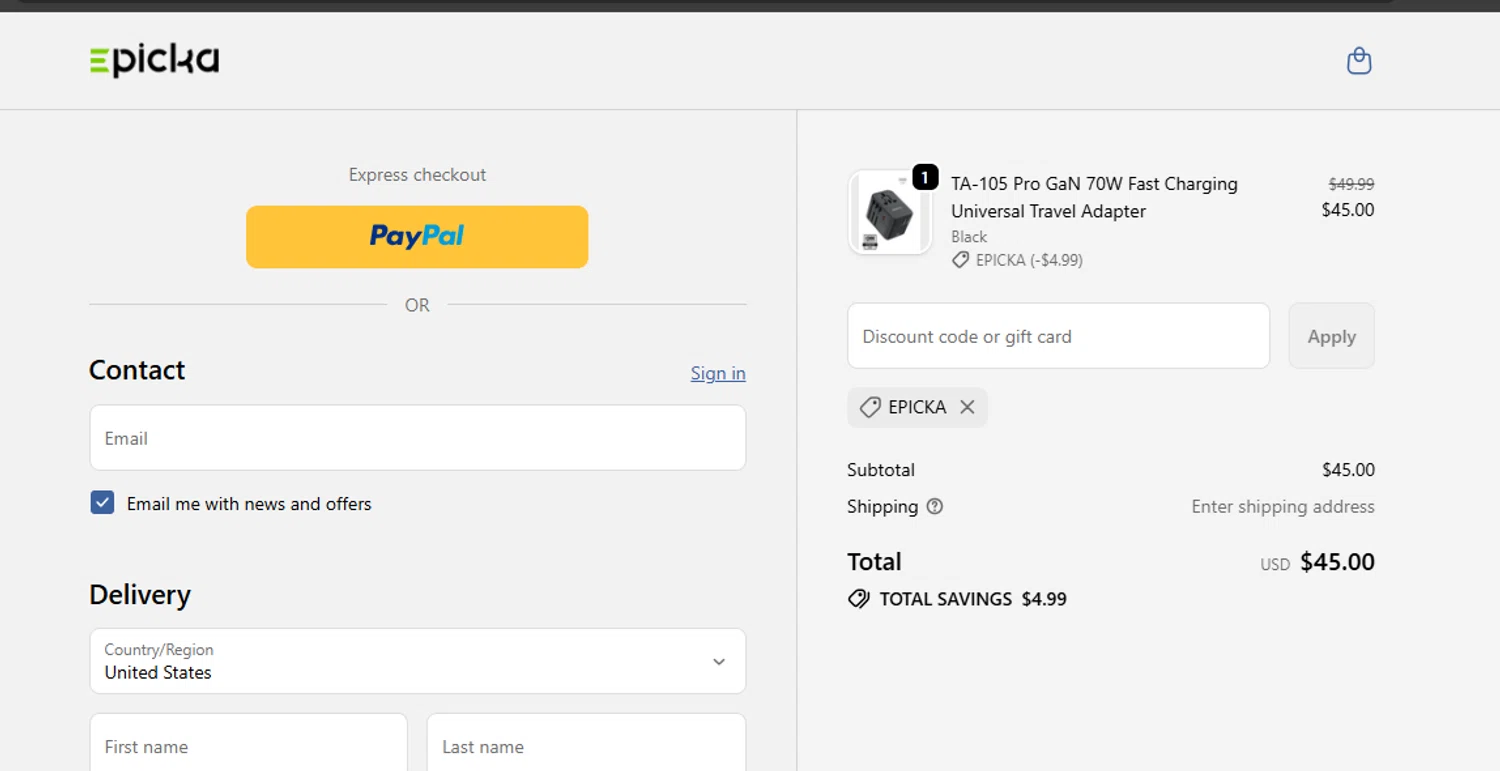The image size is (1500, 771).
Task: Click the Enter shipping address text
Action: 1283,506
